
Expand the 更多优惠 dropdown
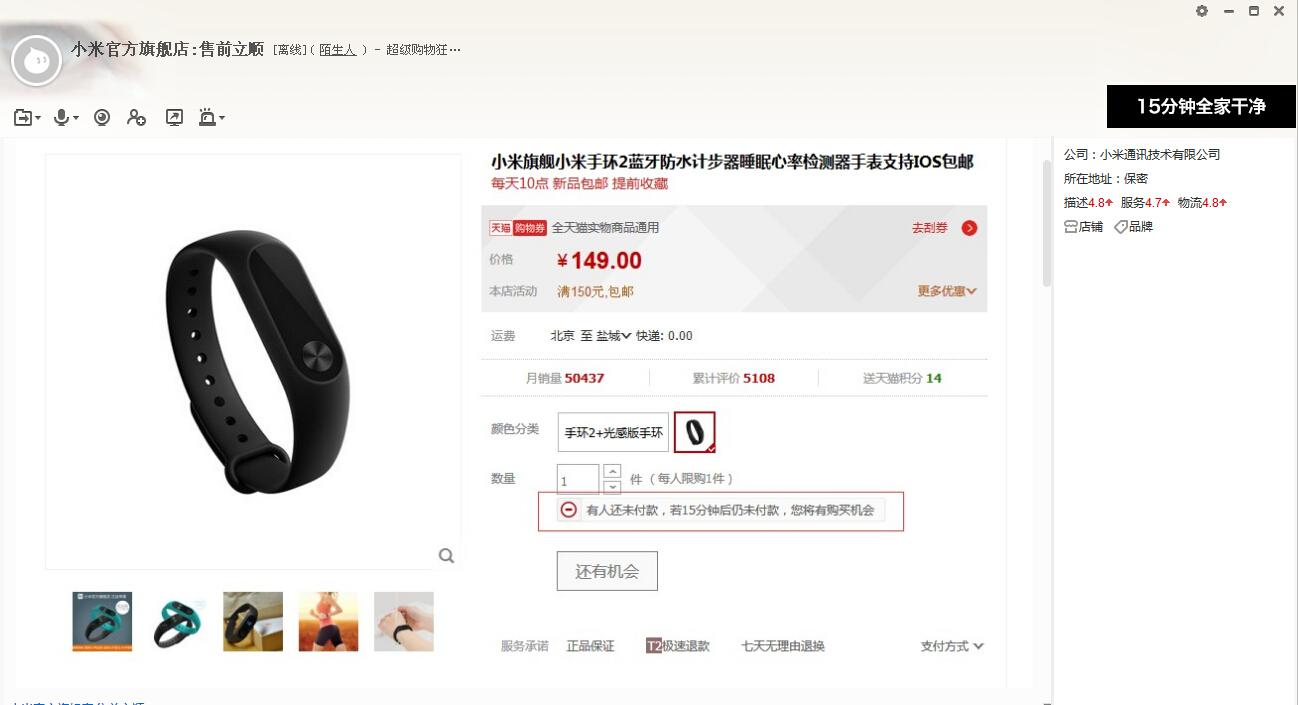pyautogui.click(x=947, y=291)
